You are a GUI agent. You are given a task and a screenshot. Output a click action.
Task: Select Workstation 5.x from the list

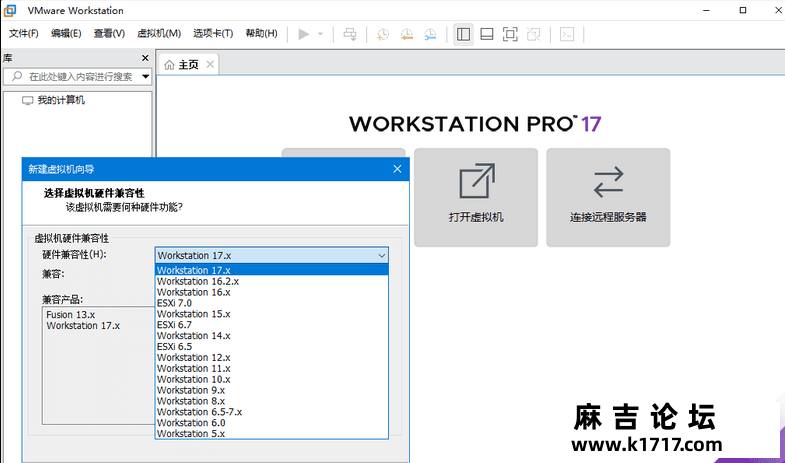(x=272, y=434)
